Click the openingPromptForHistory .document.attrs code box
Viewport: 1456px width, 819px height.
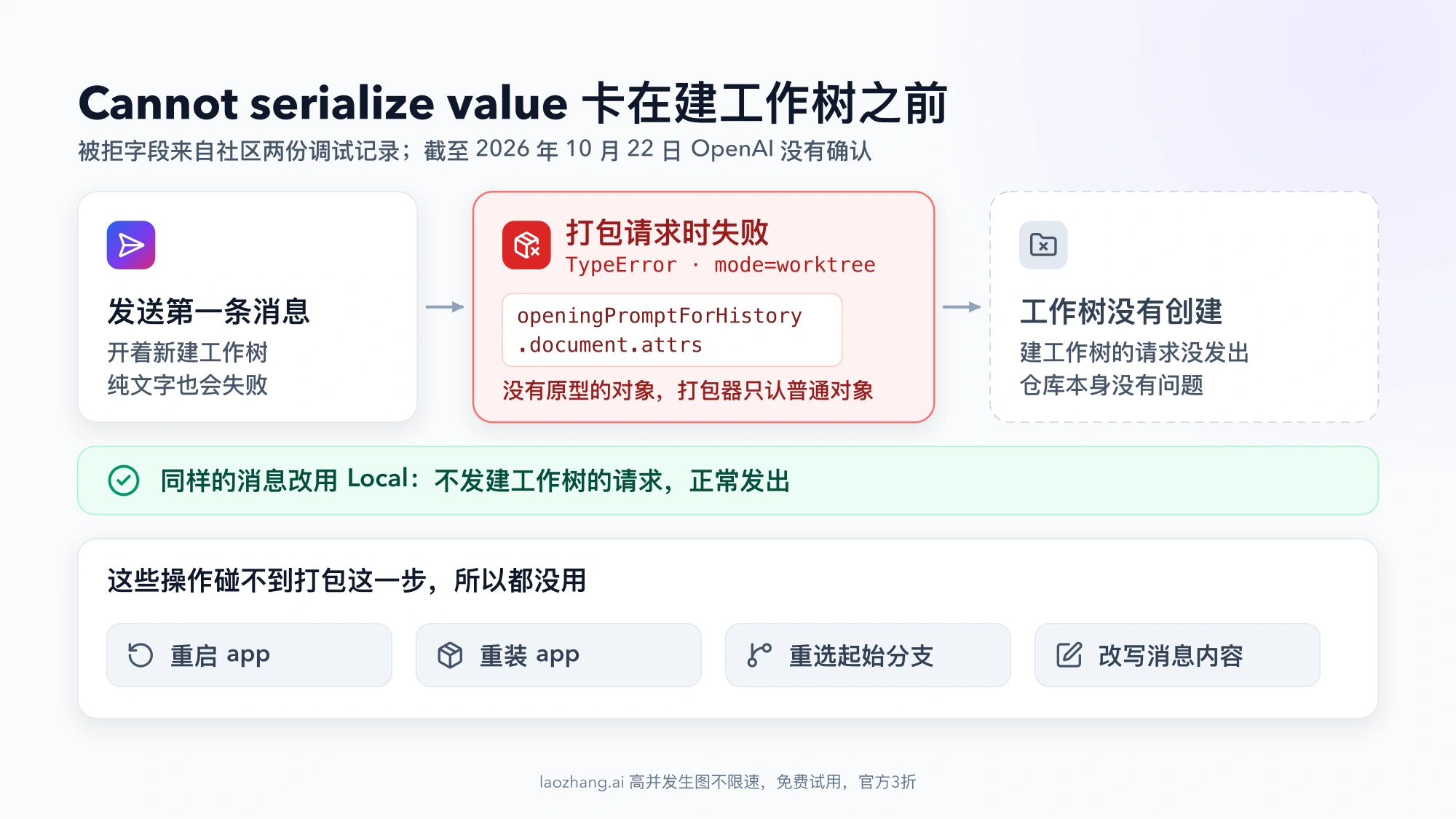[x=672, y=330]
